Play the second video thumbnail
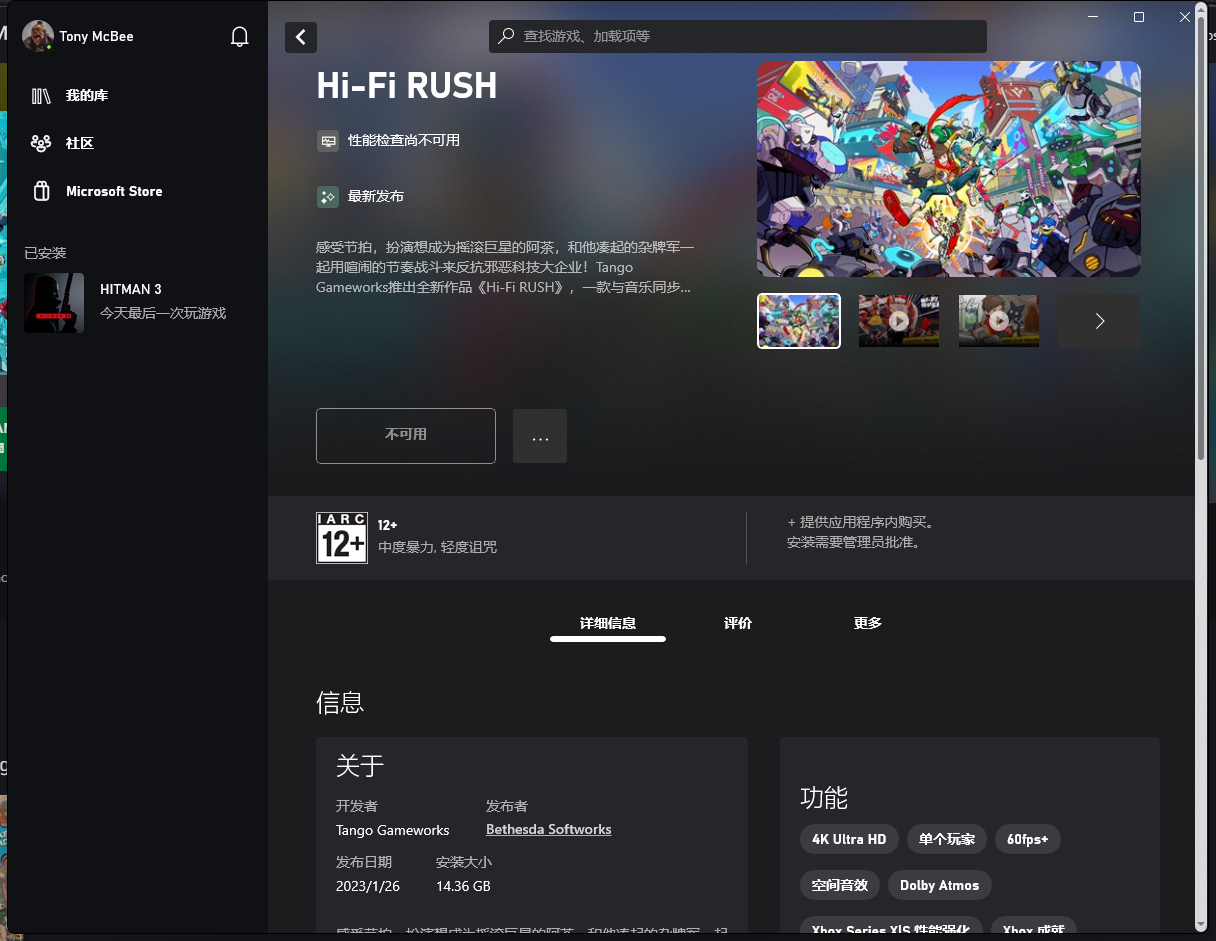This screenshot has height=941, width=1216. [x=899, y=321]
